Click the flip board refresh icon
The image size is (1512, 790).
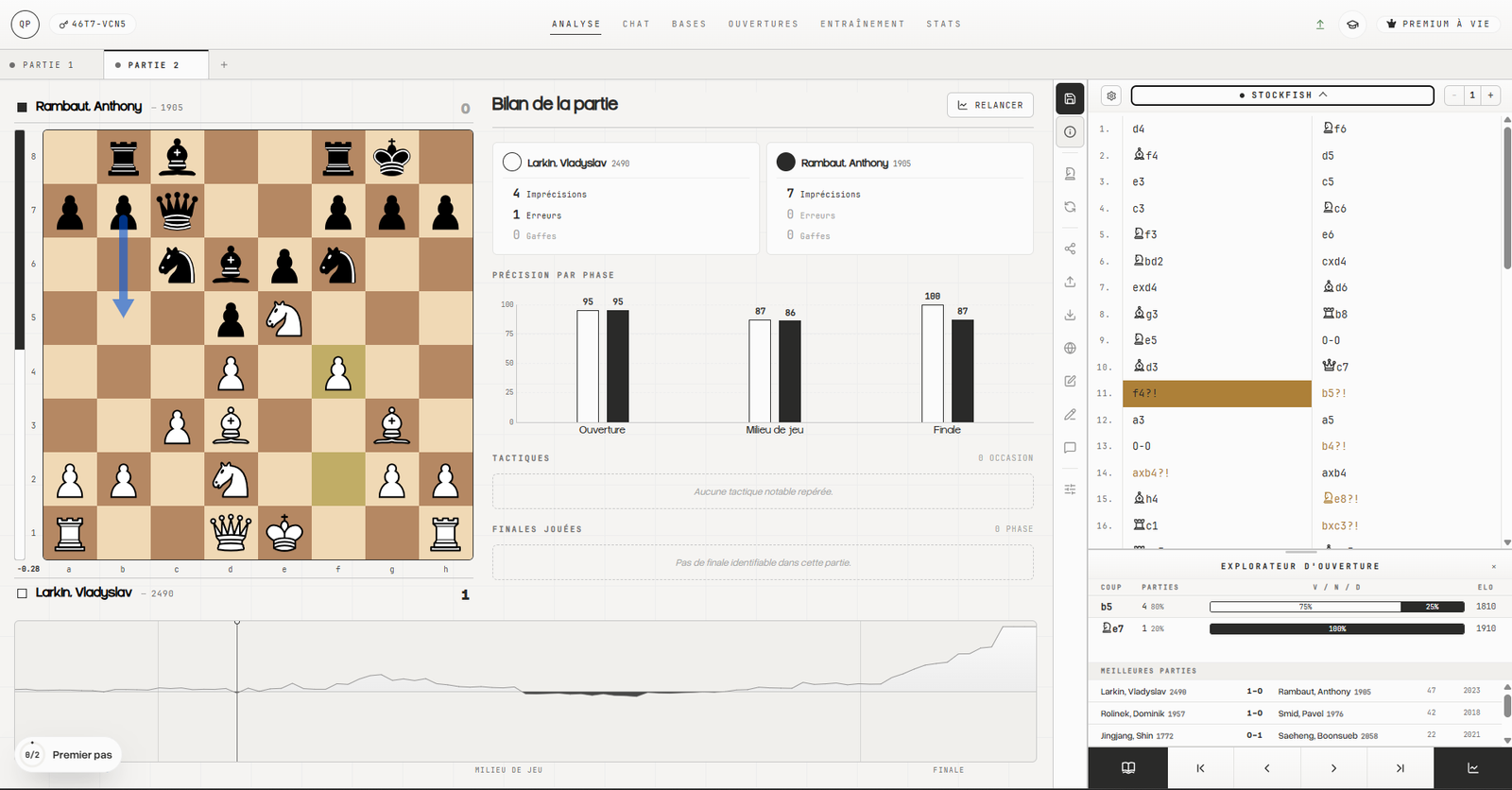click(1070, 207)
